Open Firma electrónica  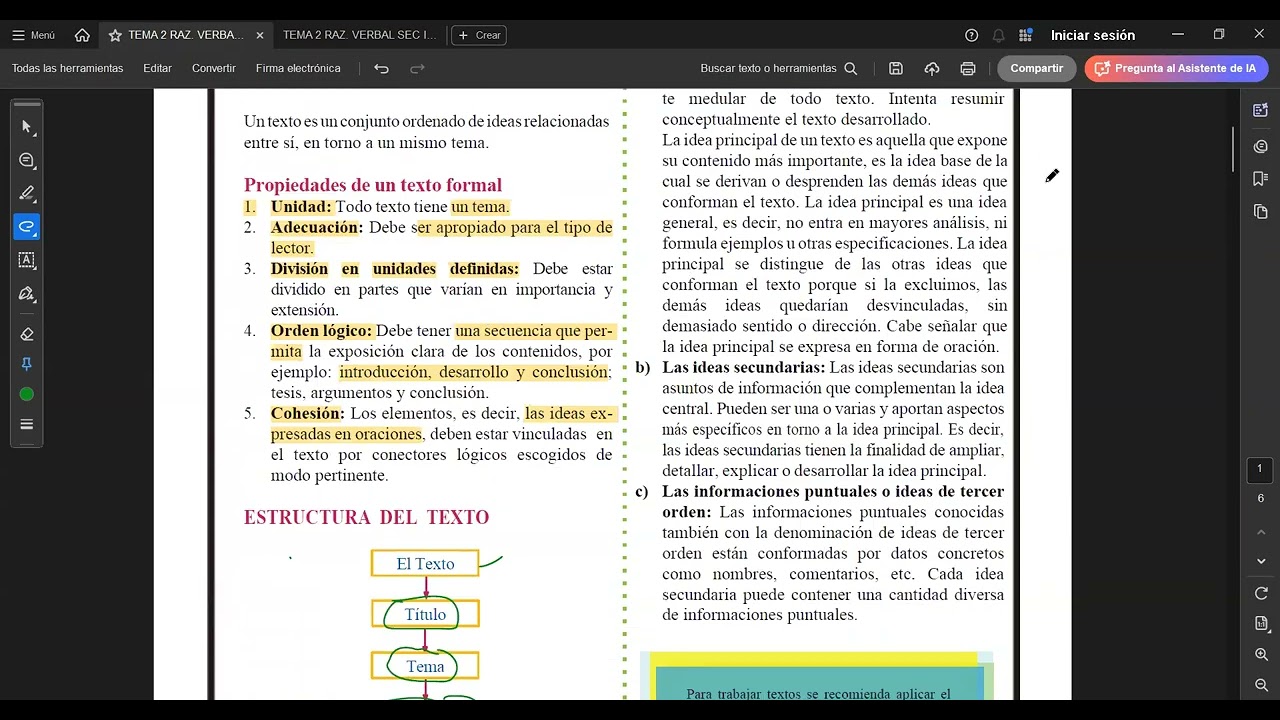coord(298,68)
